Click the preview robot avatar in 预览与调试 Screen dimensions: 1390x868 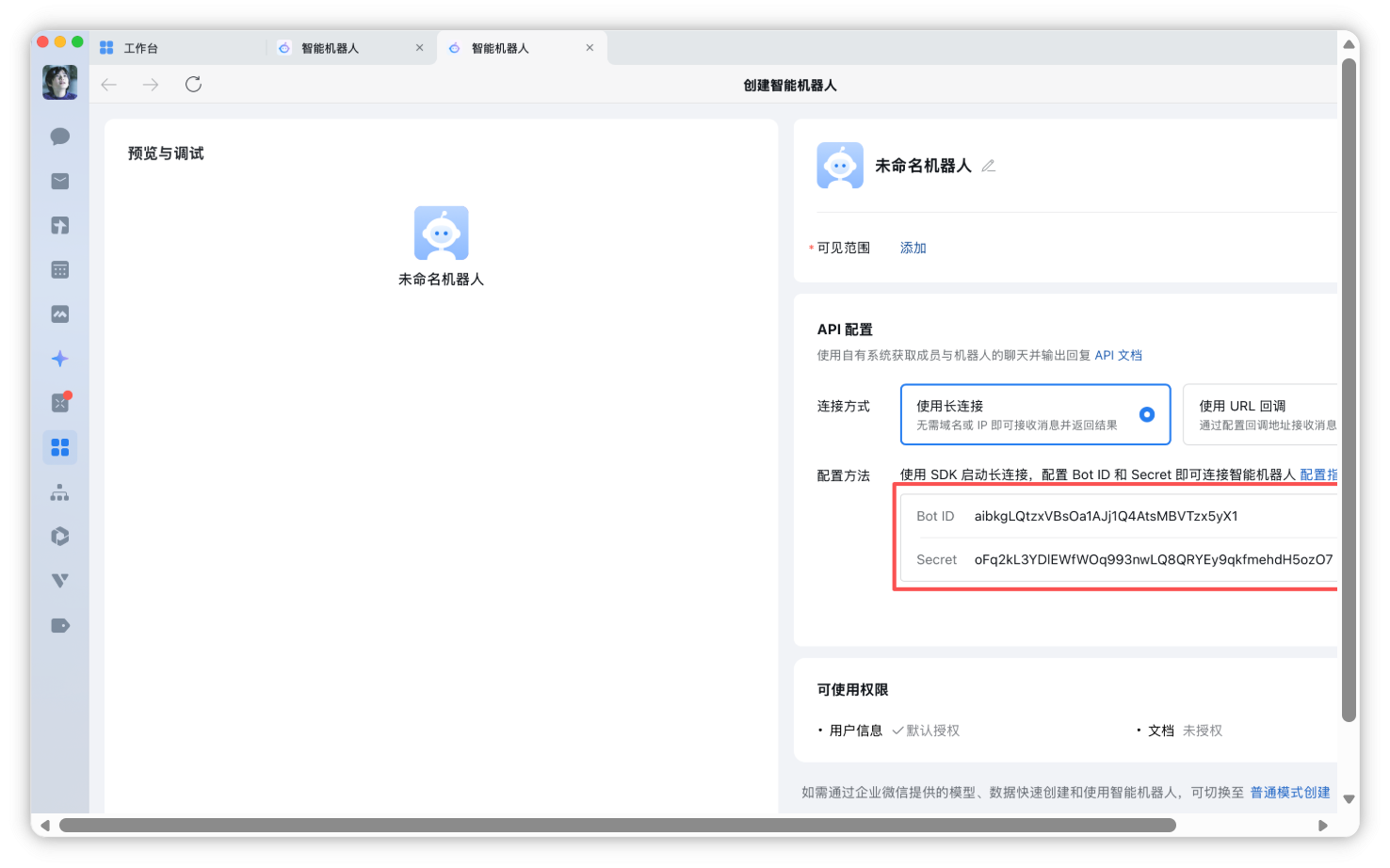[x=441, y=233]
